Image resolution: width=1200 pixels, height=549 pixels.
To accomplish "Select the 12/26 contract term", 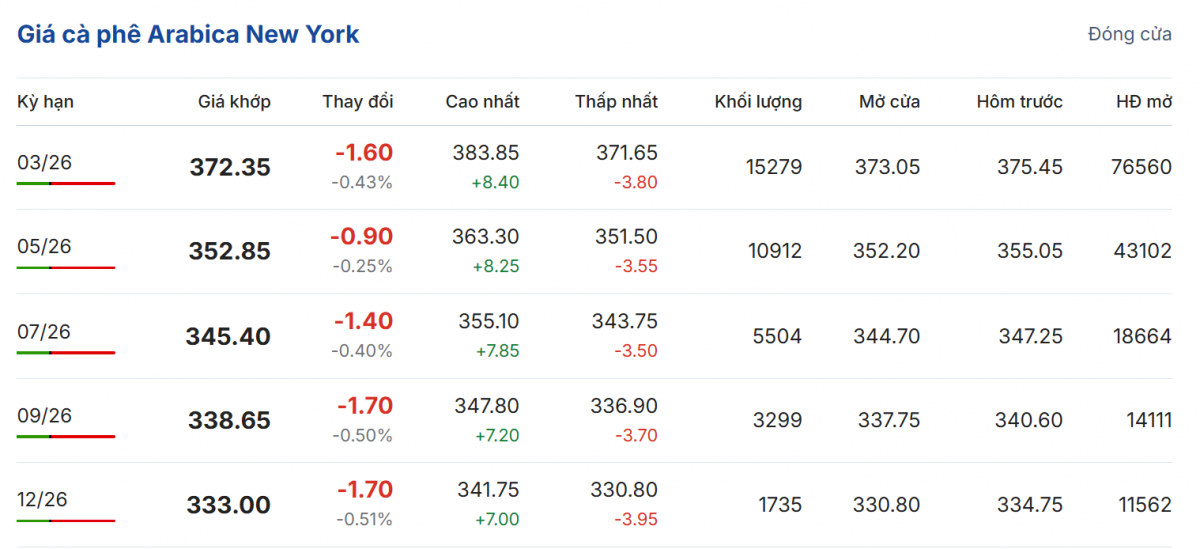I will click(x=45, y=500).
